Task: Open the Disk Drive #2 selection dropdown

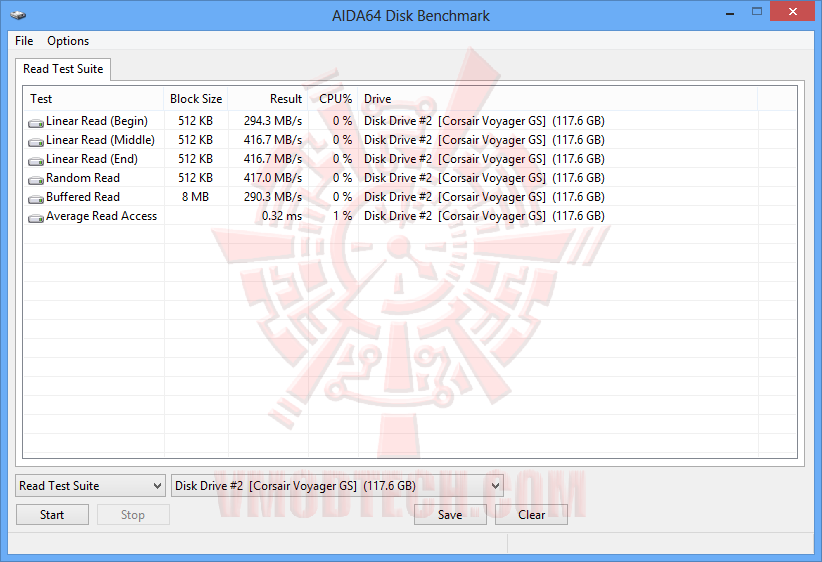Action: [x=338, y=486]
